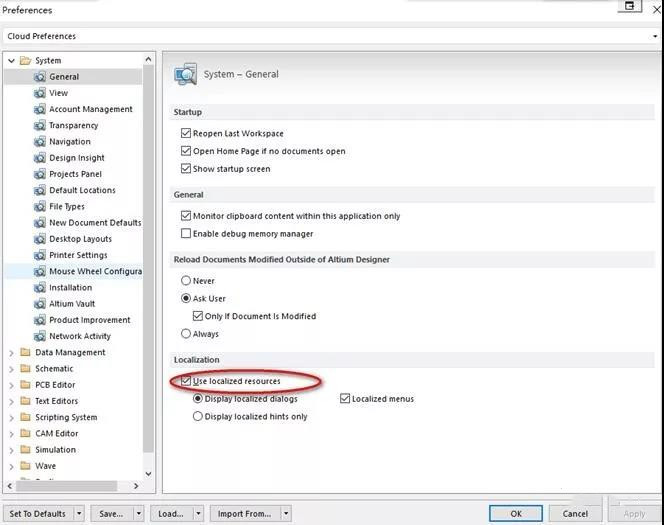
Task: Expand the Scripting System node
Action: pyautogui.click(x=11, y=418)
